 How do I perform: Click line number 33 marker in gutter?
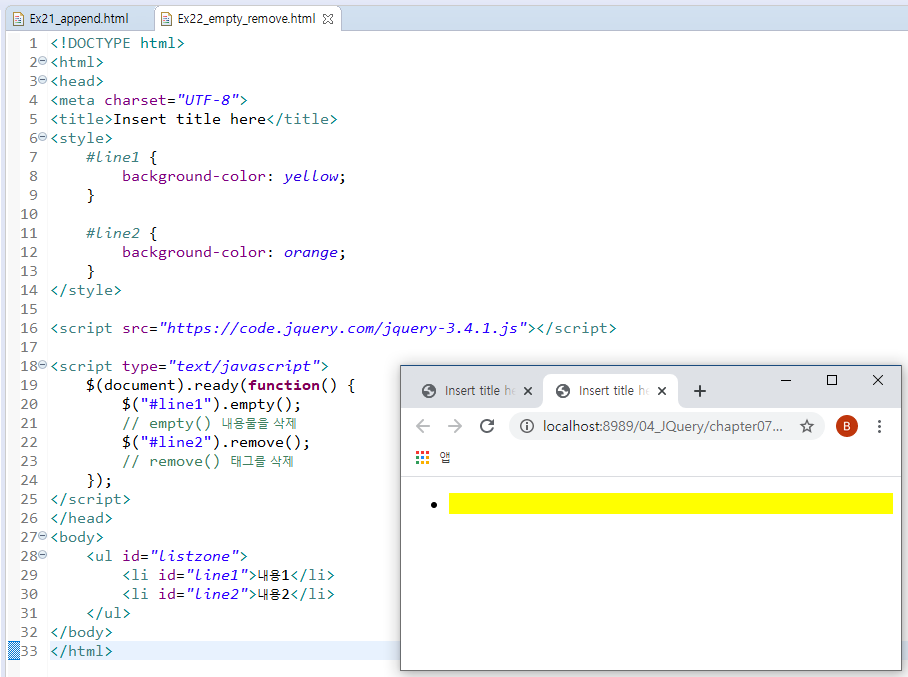pos(29,651)
